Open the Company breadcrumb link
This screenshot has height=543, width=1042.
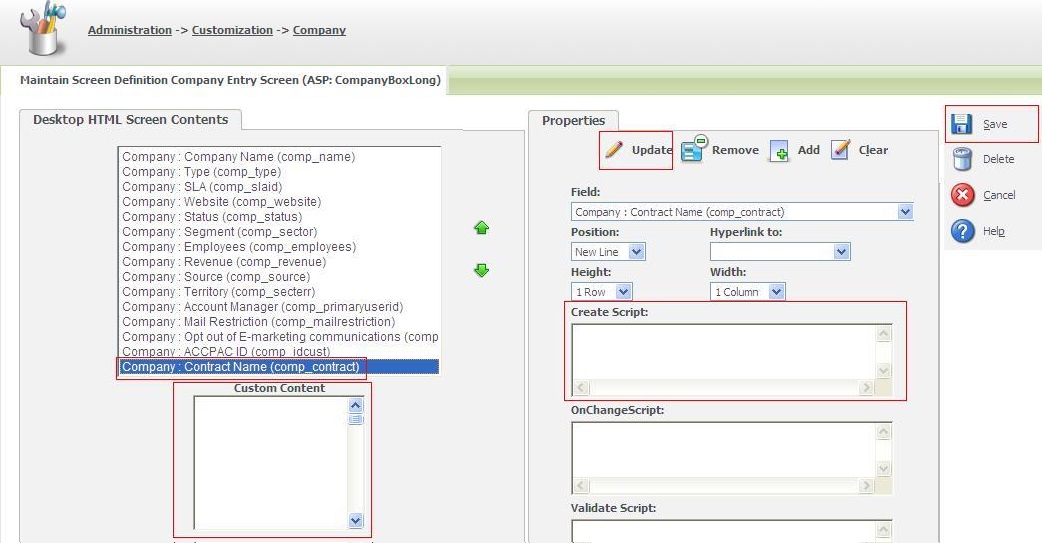pos(319,30)
